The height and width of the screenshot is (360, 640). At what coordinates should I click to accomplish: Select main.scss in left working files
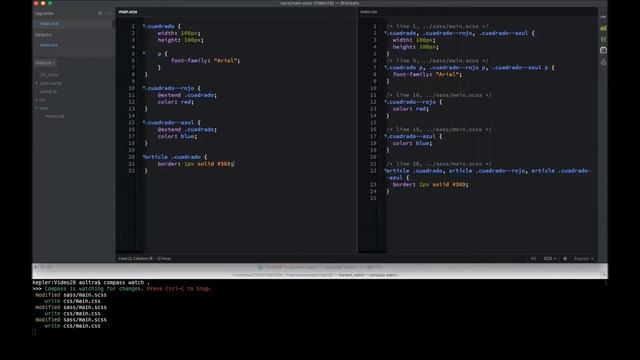49,24
